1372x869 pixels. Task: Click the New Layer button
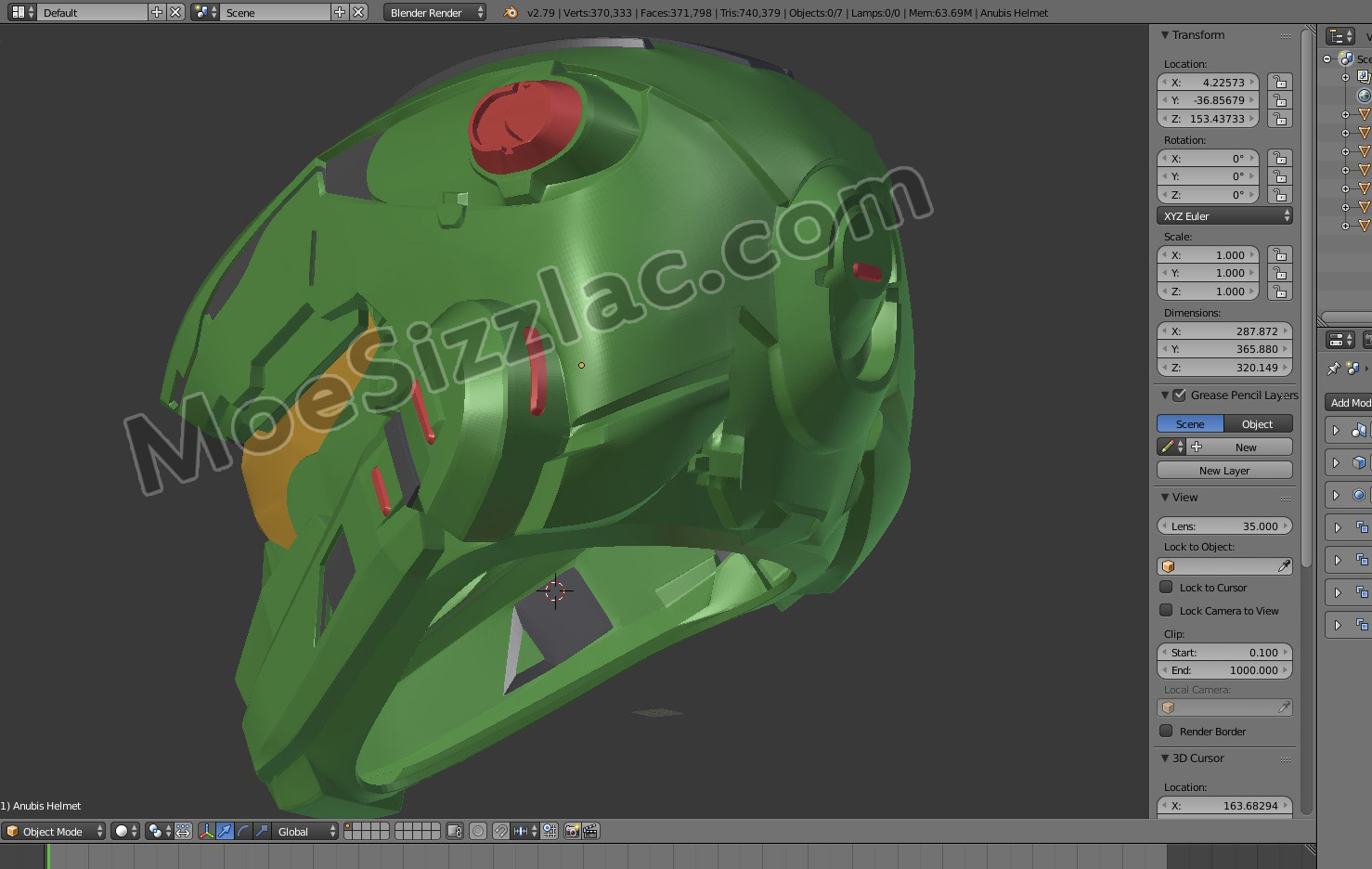click(1224, 470)
